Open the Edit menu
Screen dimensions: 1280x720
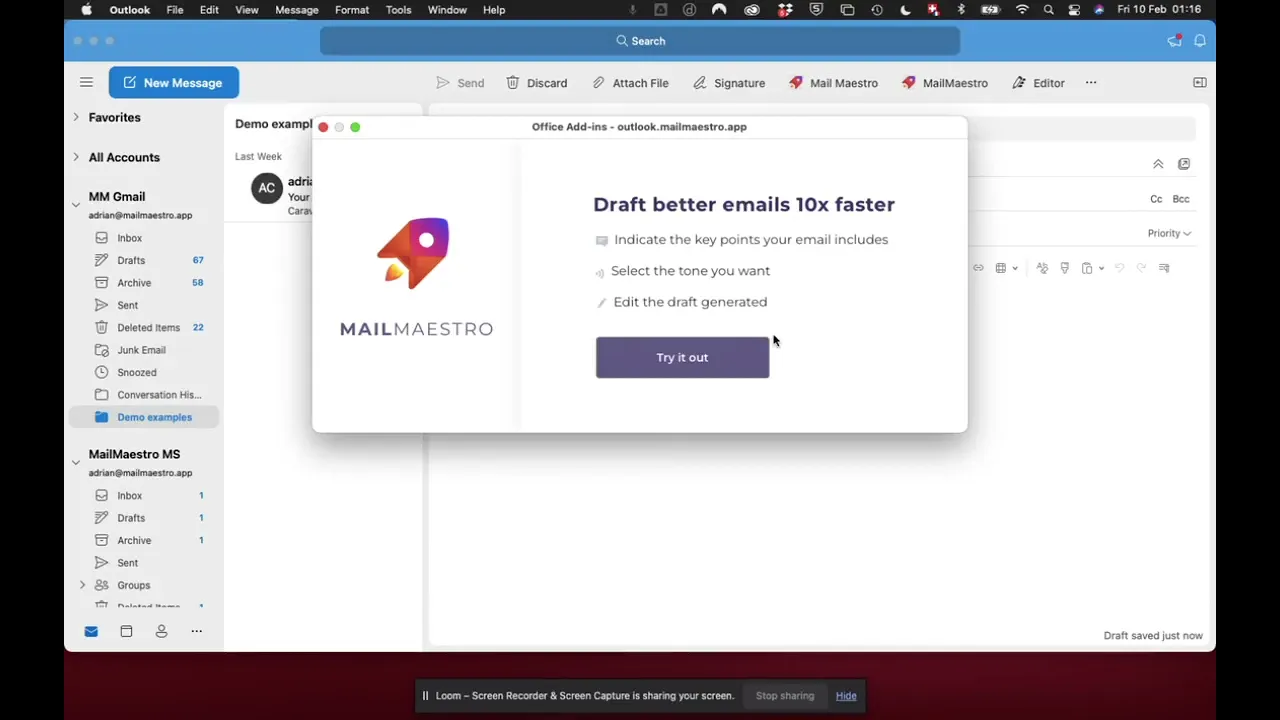(209, 10)
